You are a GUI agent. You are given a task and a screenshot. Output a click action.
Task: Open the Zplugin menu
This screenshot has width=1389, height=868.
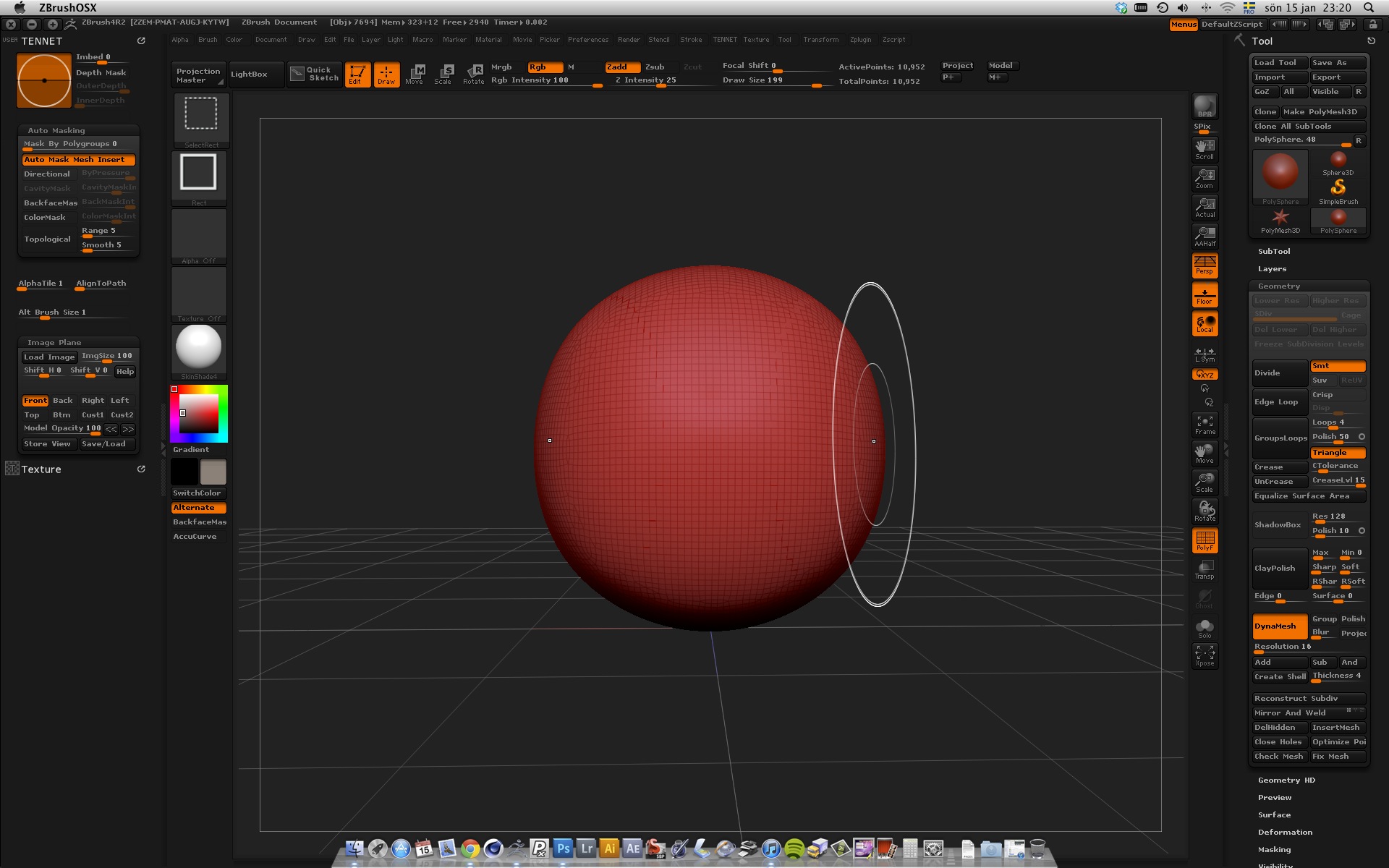tap(861, 40)
